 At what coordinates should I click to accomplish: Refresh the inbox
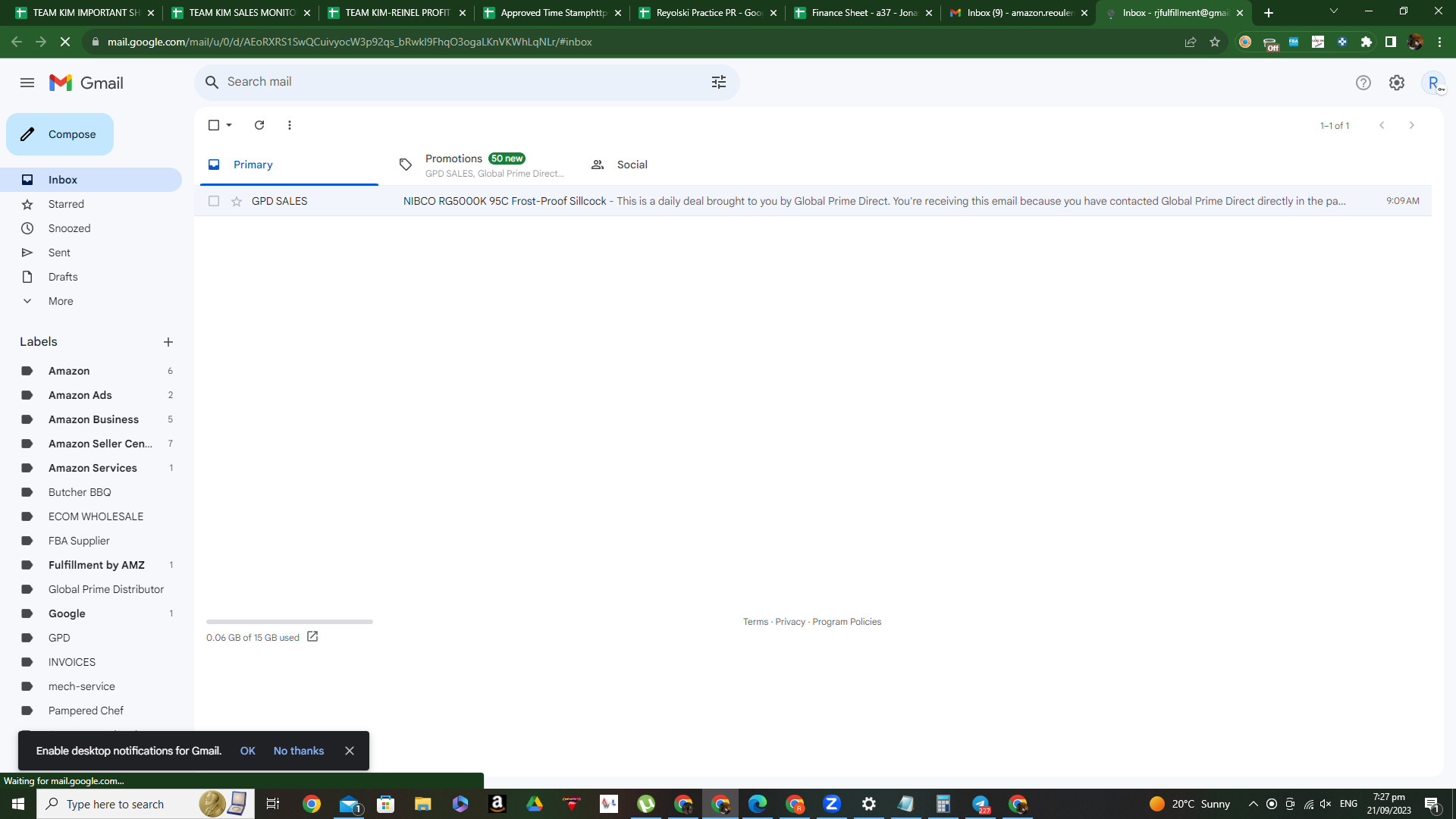(x=259, y=125)
